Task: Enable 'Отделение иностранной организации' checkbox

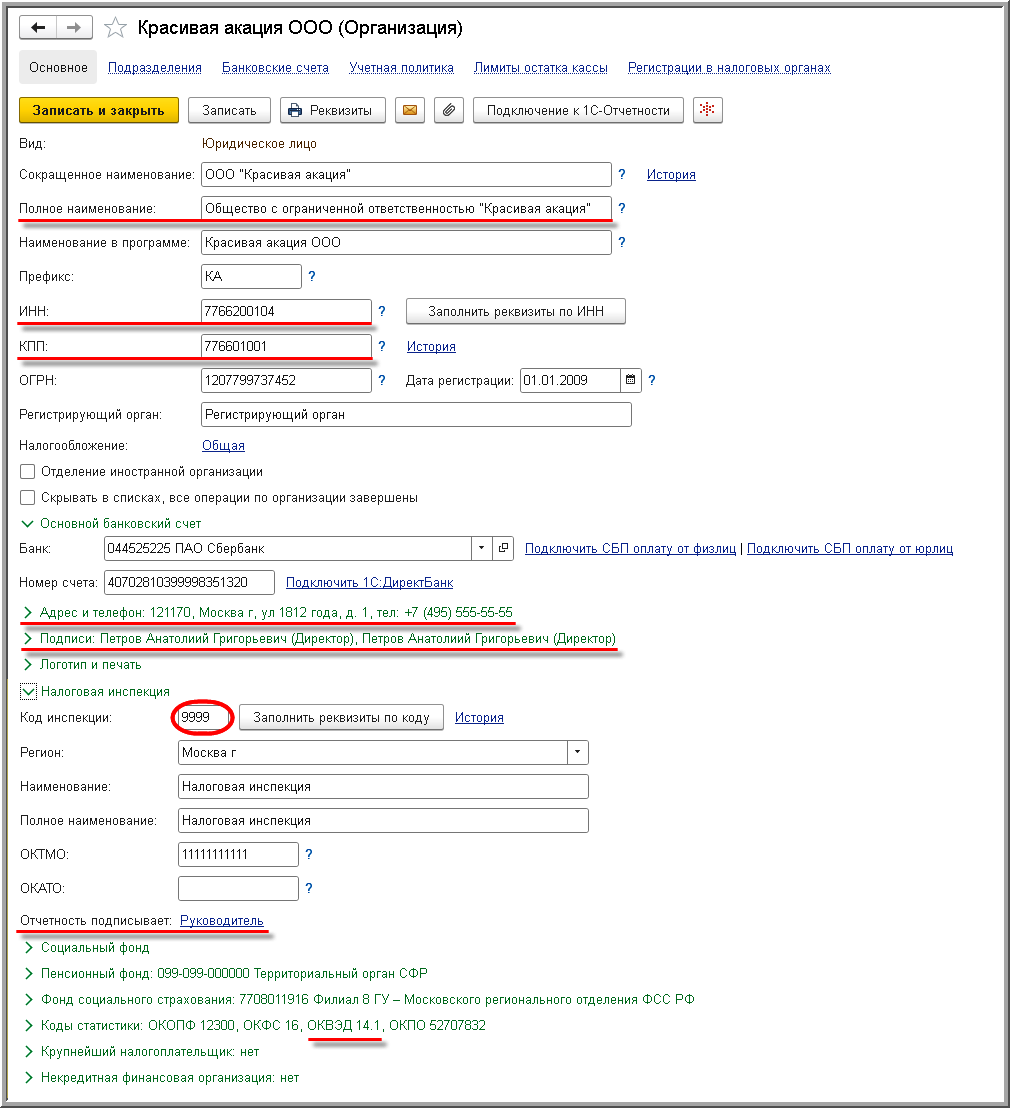Action: coord(28,471)
